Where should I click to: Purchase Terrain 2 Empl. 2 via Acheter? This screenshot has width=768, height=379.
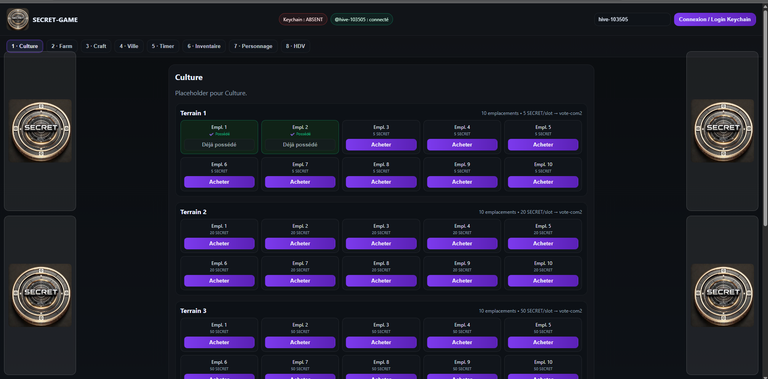pos(300,243)
